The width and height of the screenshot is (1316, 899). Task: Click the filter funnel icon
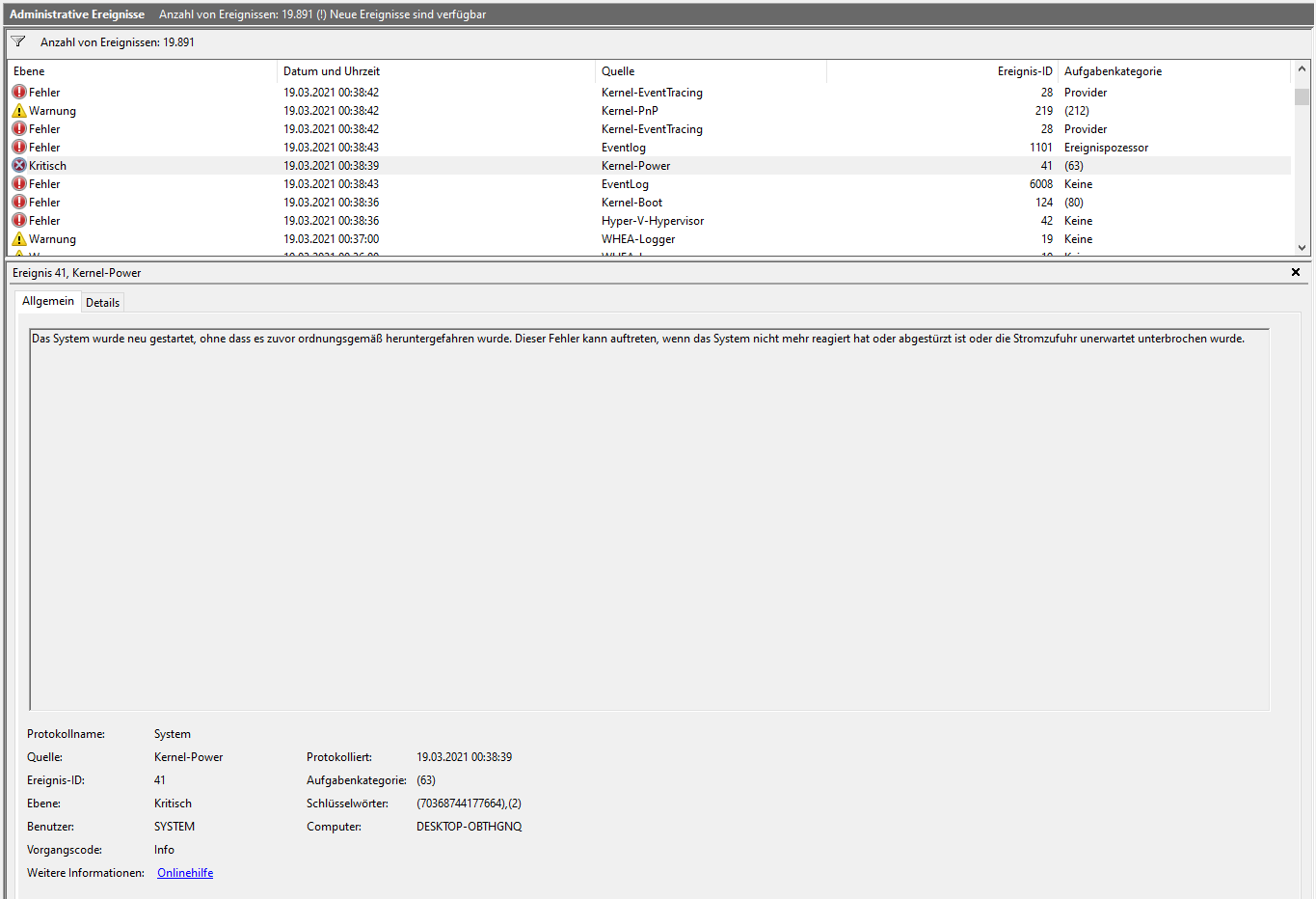(18, 41)
